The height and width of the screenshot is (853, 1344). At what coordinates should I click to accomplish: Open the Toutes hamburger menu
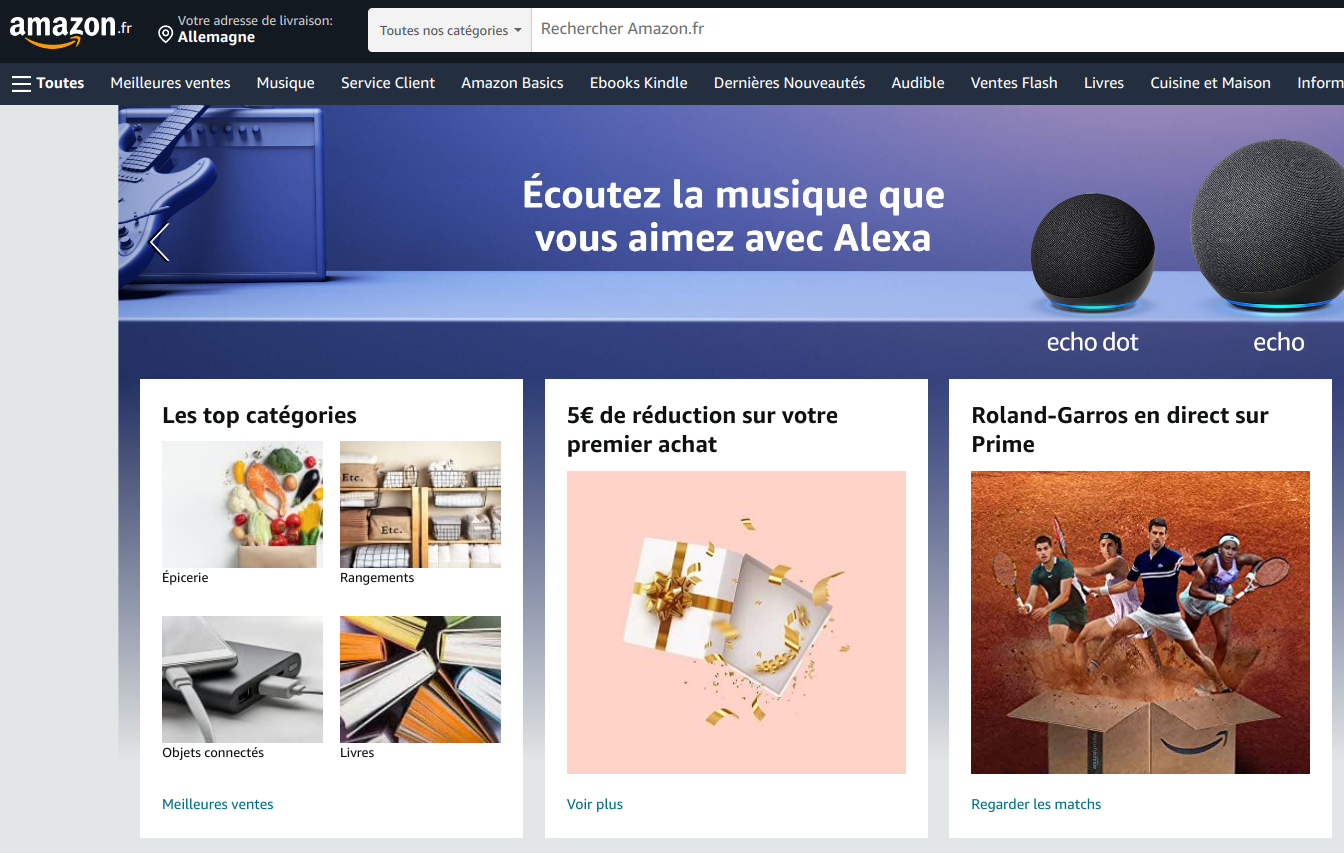click(x=48, y=83)
